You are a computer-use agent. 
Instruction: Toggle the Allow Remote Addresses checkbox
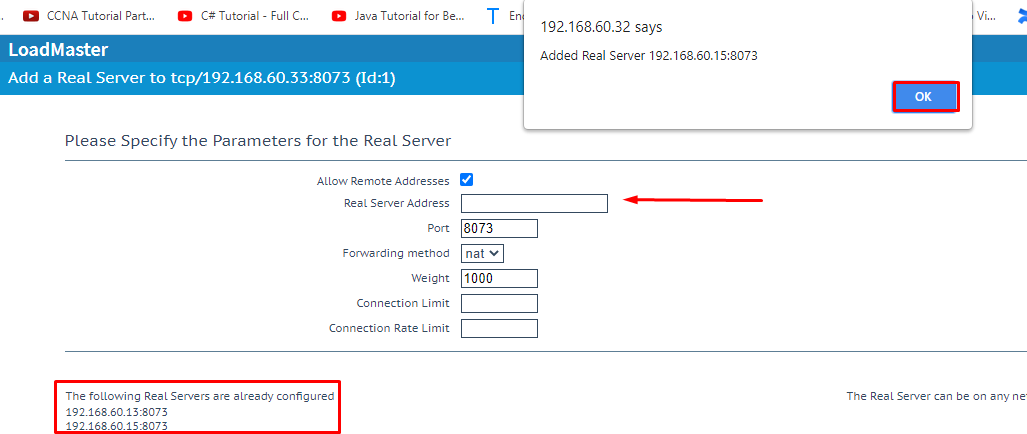point(466,180)
